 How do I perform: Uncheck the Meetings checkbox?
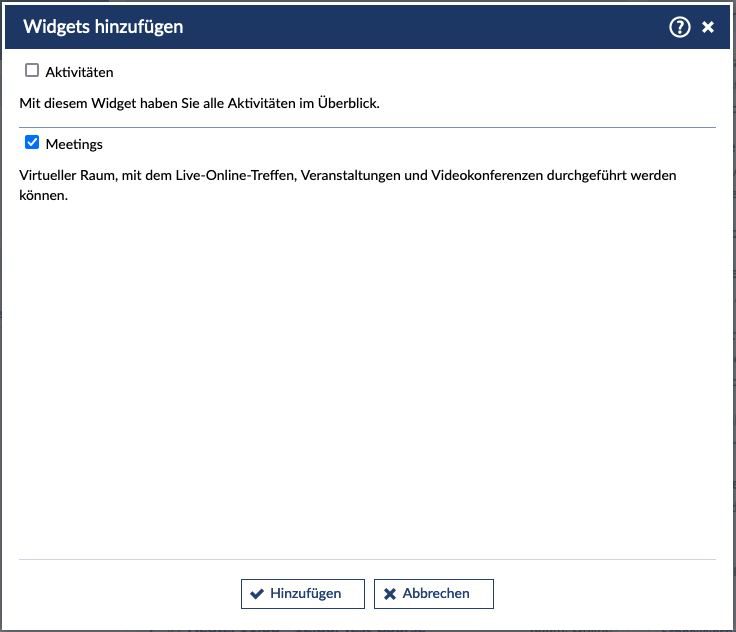32,143
